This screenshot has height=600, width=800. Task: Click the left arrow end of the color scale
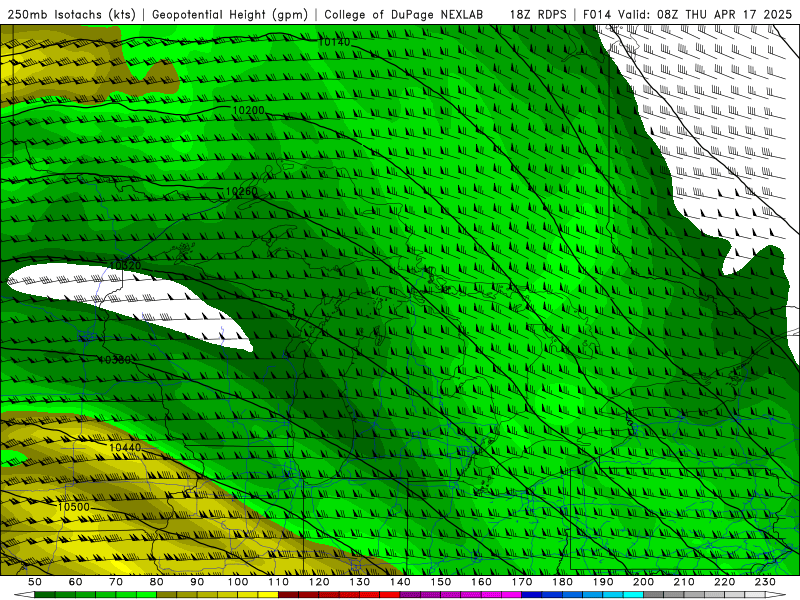click(23, 595)
